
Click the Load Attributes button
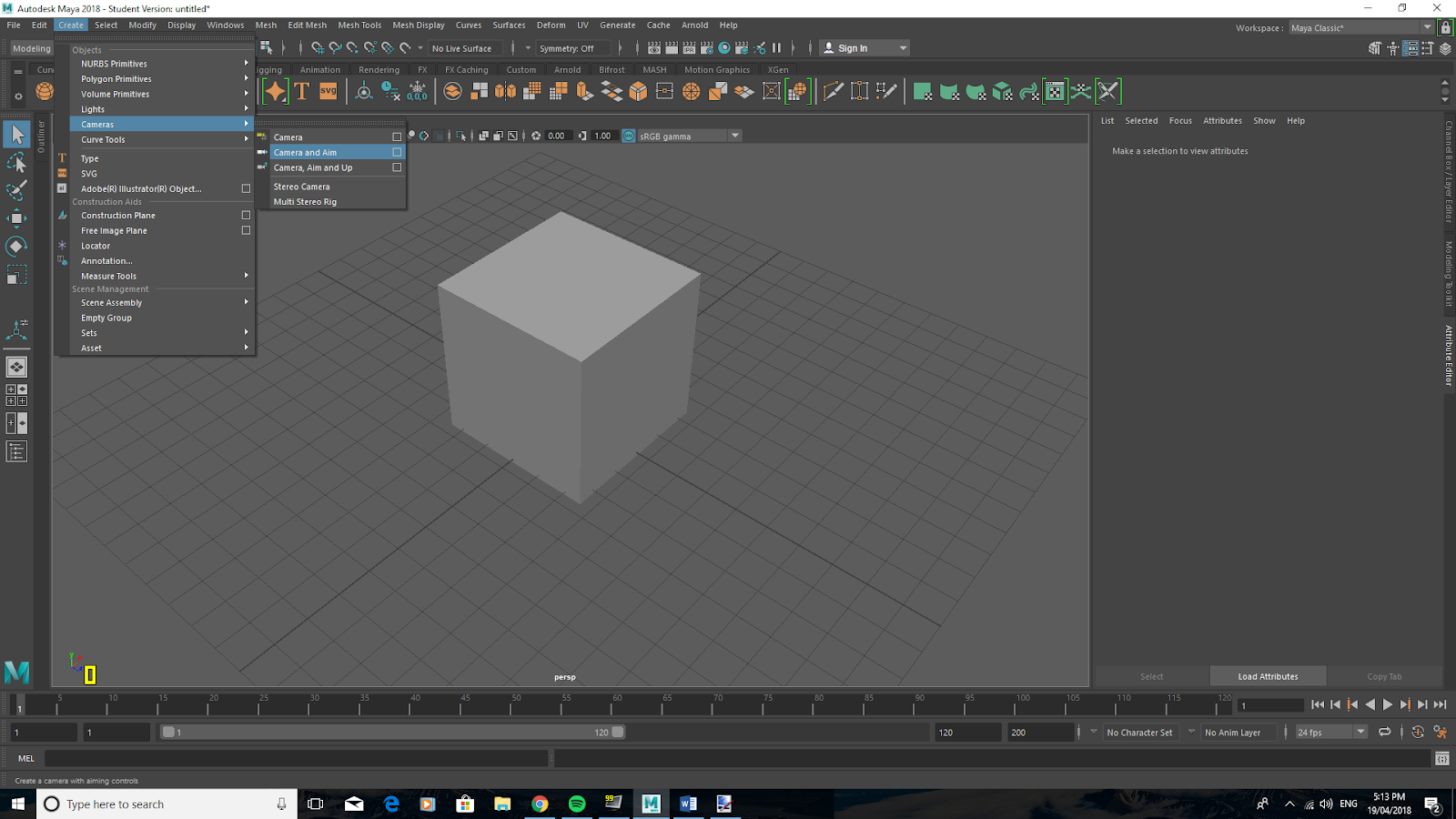tap(1268, 676)
